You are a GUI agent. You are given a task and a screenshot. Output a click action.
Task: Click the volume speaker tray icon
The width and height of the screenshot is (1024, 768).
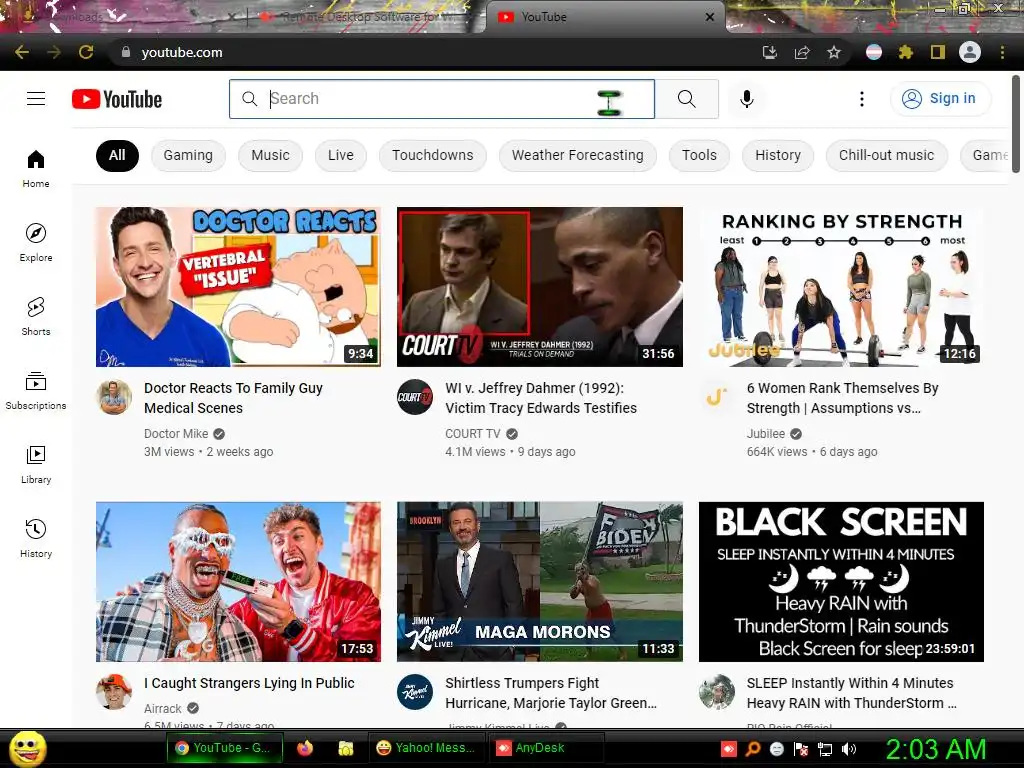pos(849,749)
